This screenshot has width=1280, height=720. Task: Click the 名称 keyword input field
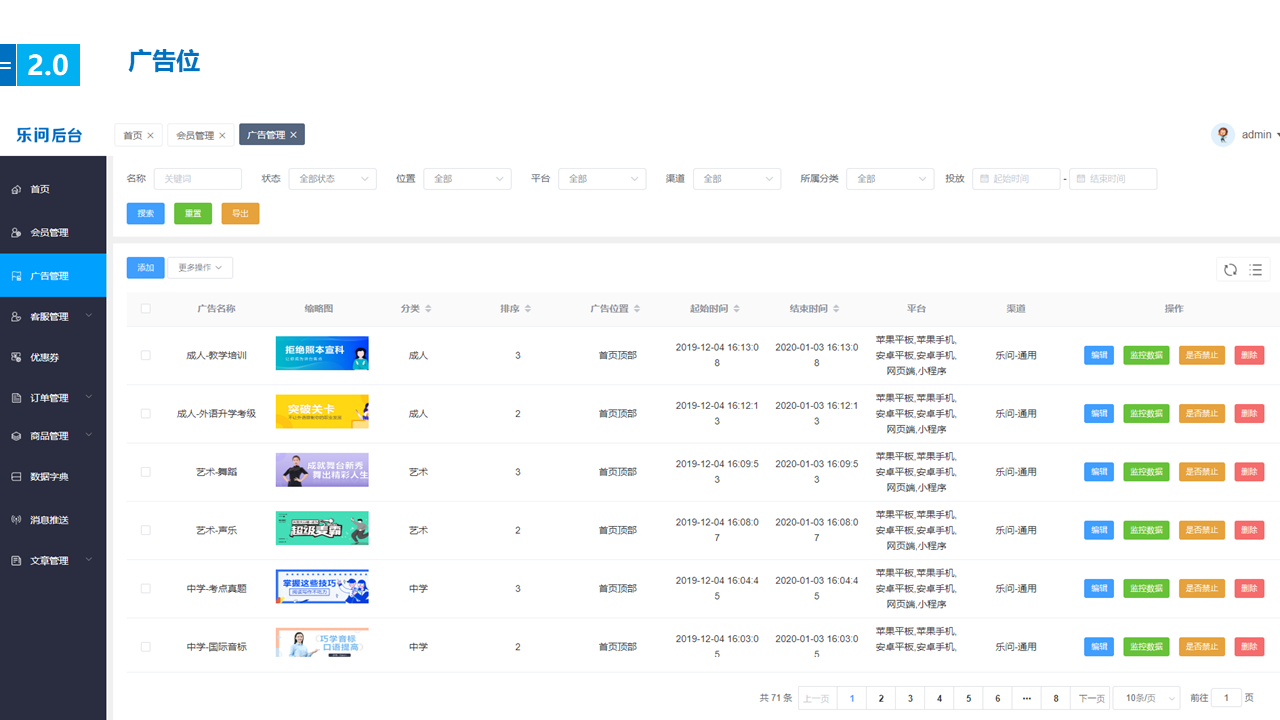click(198, 179)
